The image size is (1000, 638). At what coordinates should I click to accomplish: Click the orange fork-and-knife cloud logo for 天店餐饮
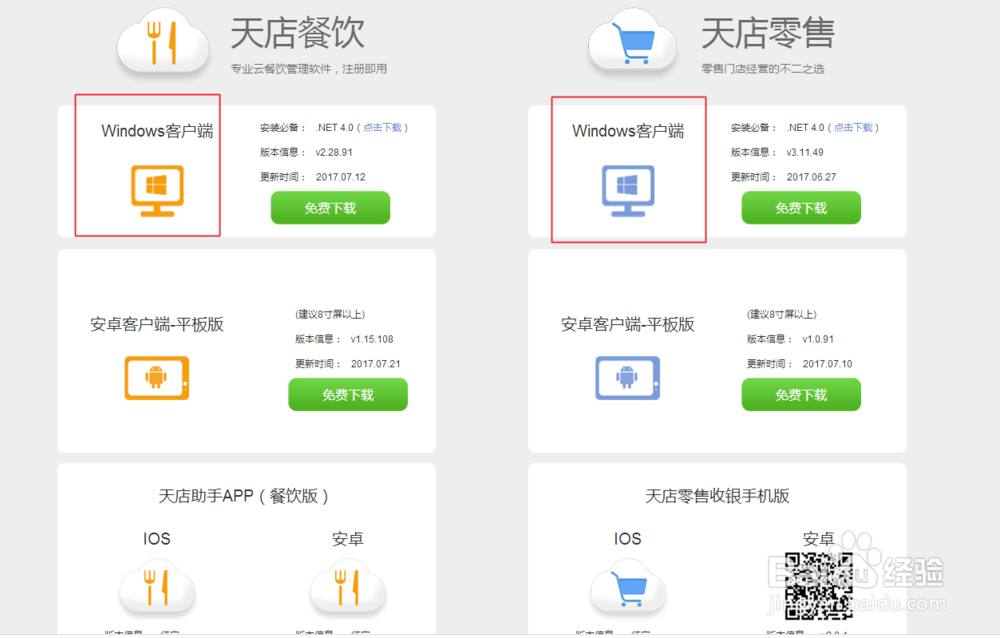coord(163,41)
